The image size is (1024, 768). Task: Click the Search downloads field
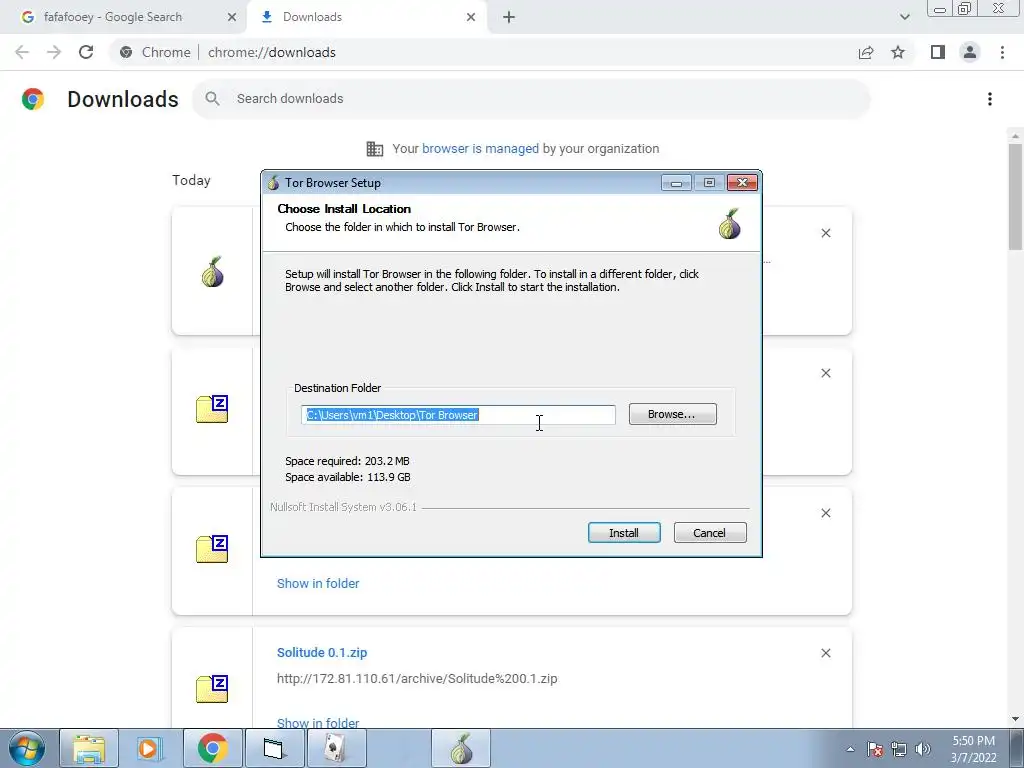pyautogui.click(x=530, y=99)
